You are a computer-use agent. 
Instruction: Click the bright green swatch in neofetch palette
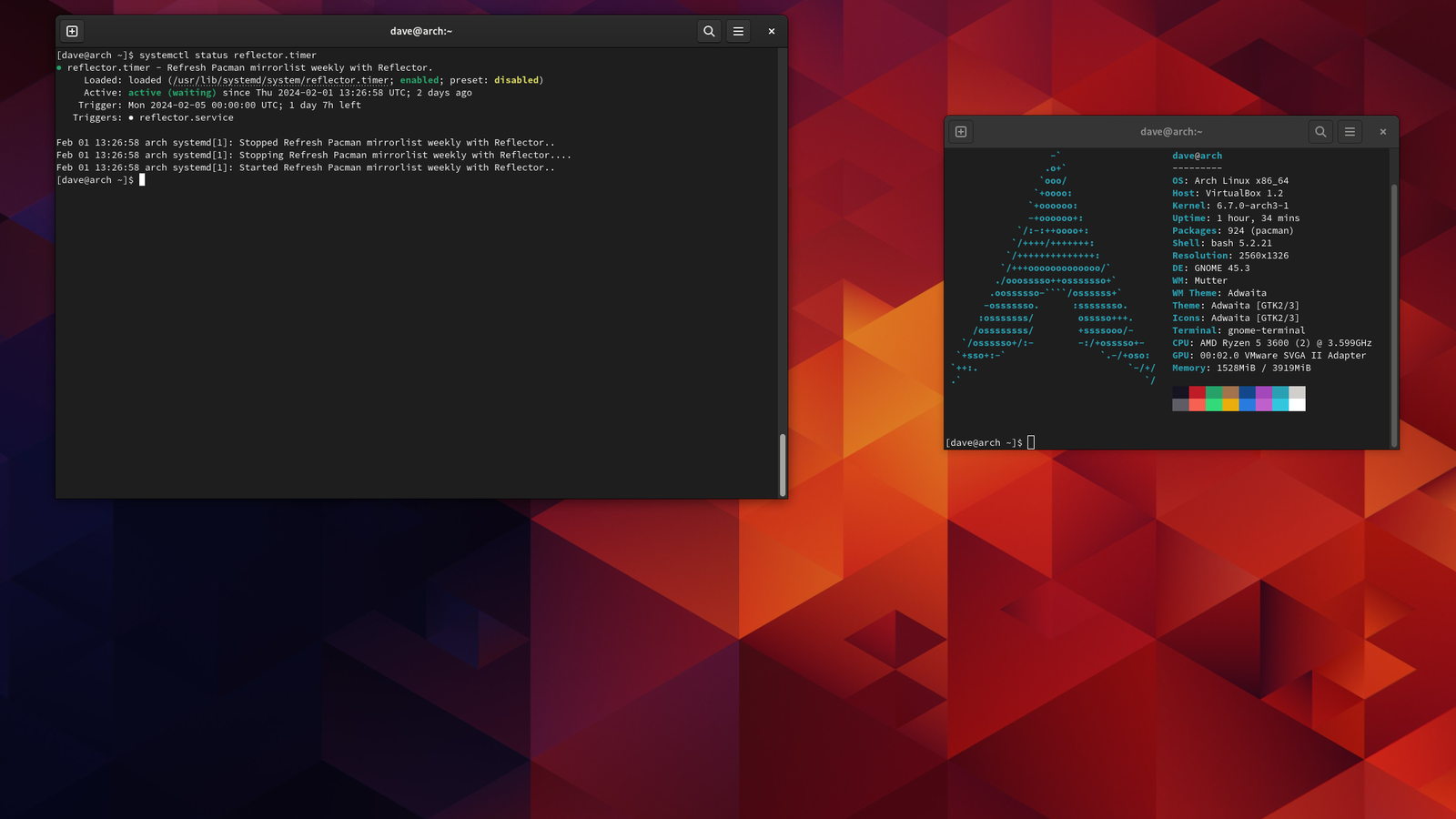(x=1214, y=405)
